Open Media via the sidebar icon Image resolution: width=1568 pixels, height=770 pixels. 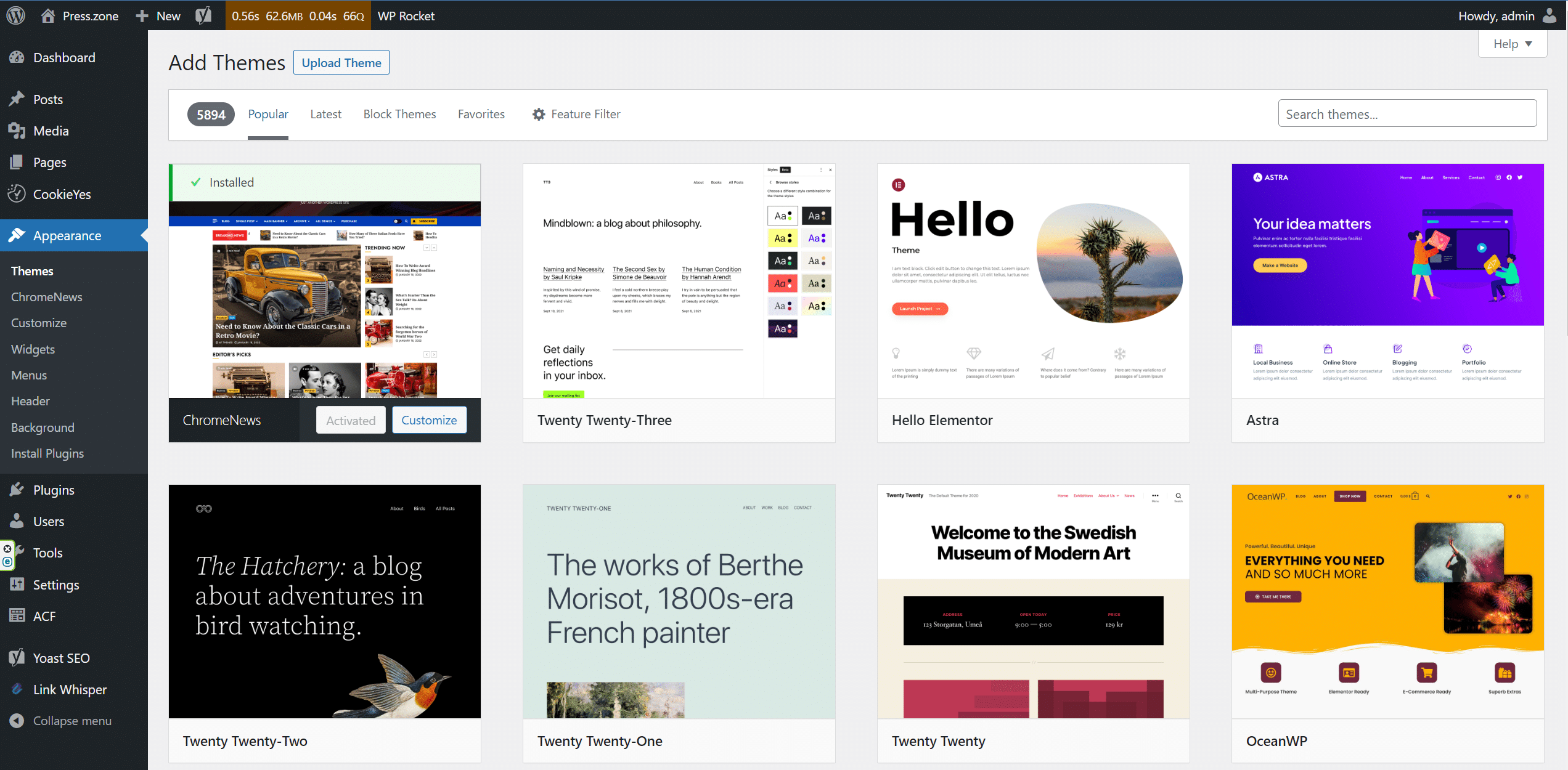pos(17,131)
